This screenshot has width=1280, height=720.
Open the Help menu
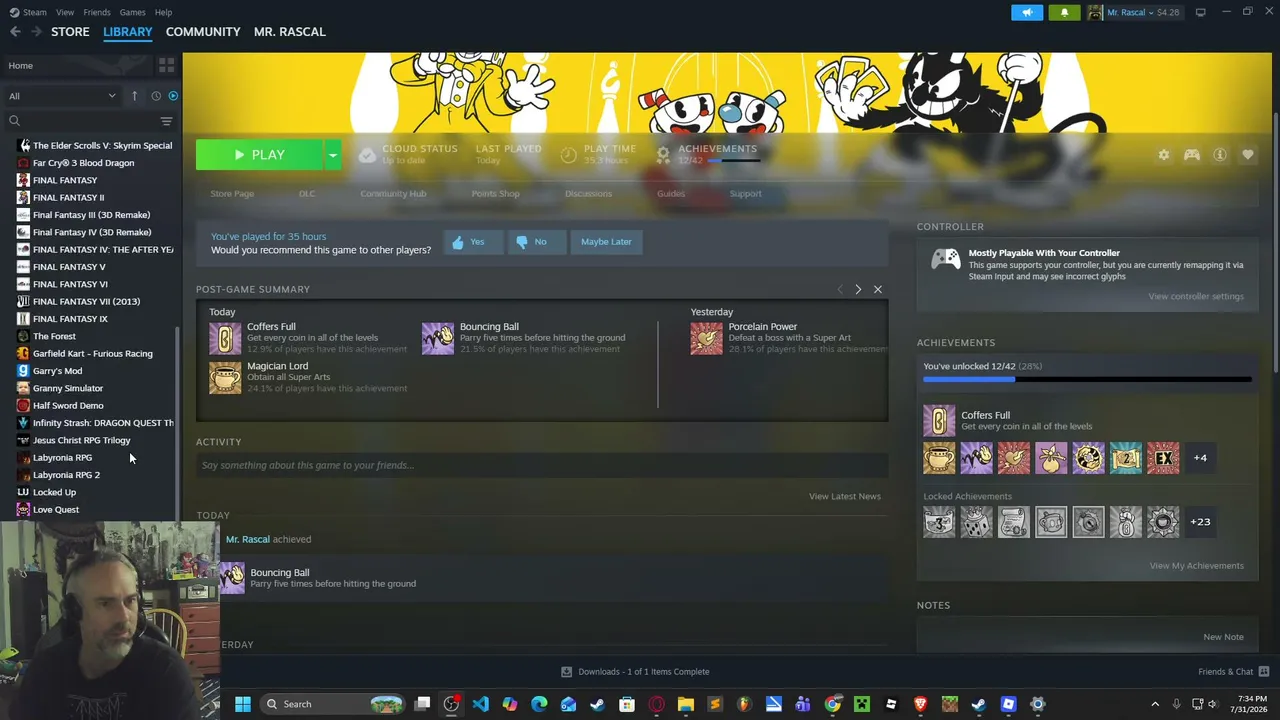coord(163,12)
